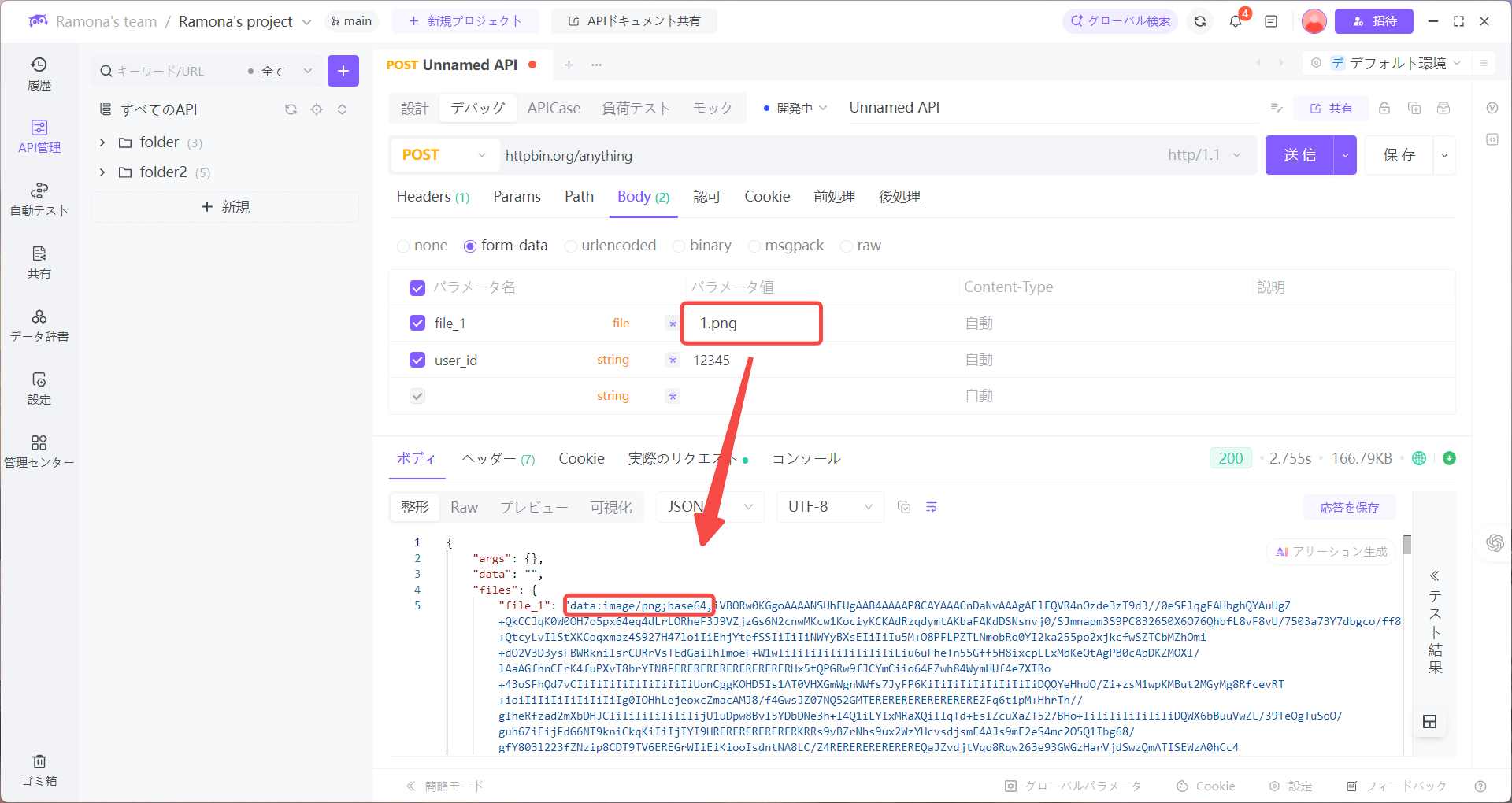Expand the folder2 tree item
1512x803 pixels.
pos(102,172)
